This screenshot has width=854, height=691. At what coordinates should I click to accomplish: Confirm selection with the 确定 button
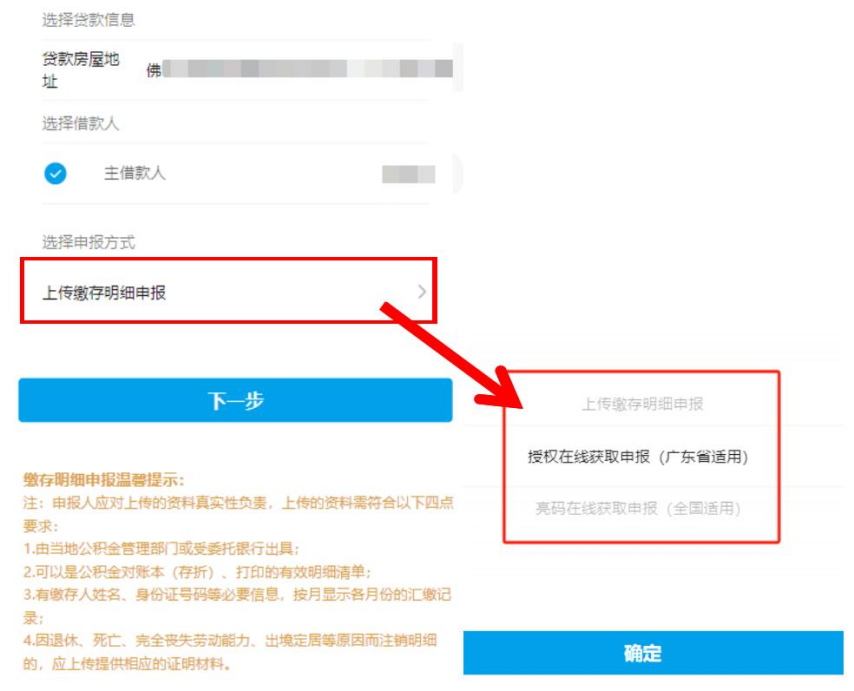pyautogui.click(x=653, y=653)
